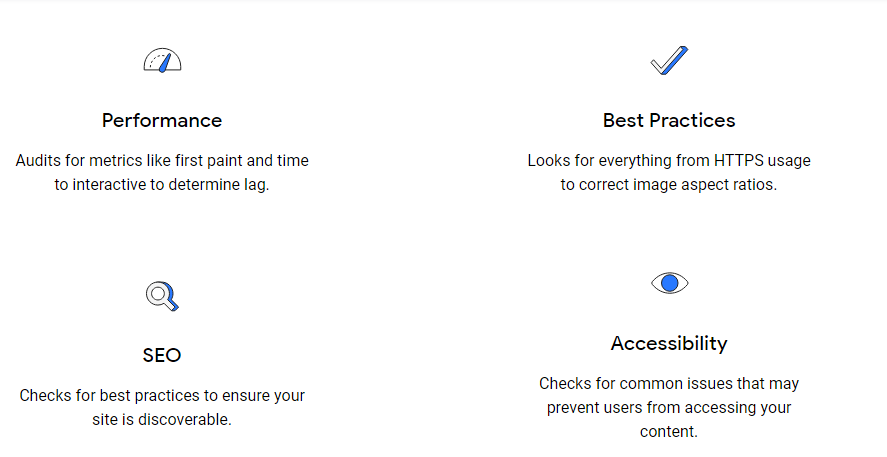Click the line 'Checks for common issues that may'
The image size is (887, 457).
tap(669, 383)
